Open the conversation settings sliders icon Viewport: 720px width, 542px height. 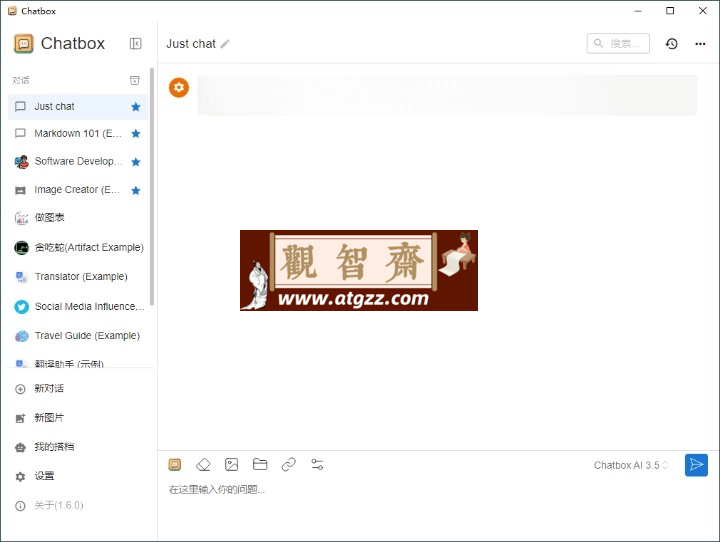pyautogui.click(x=317, y=464)
